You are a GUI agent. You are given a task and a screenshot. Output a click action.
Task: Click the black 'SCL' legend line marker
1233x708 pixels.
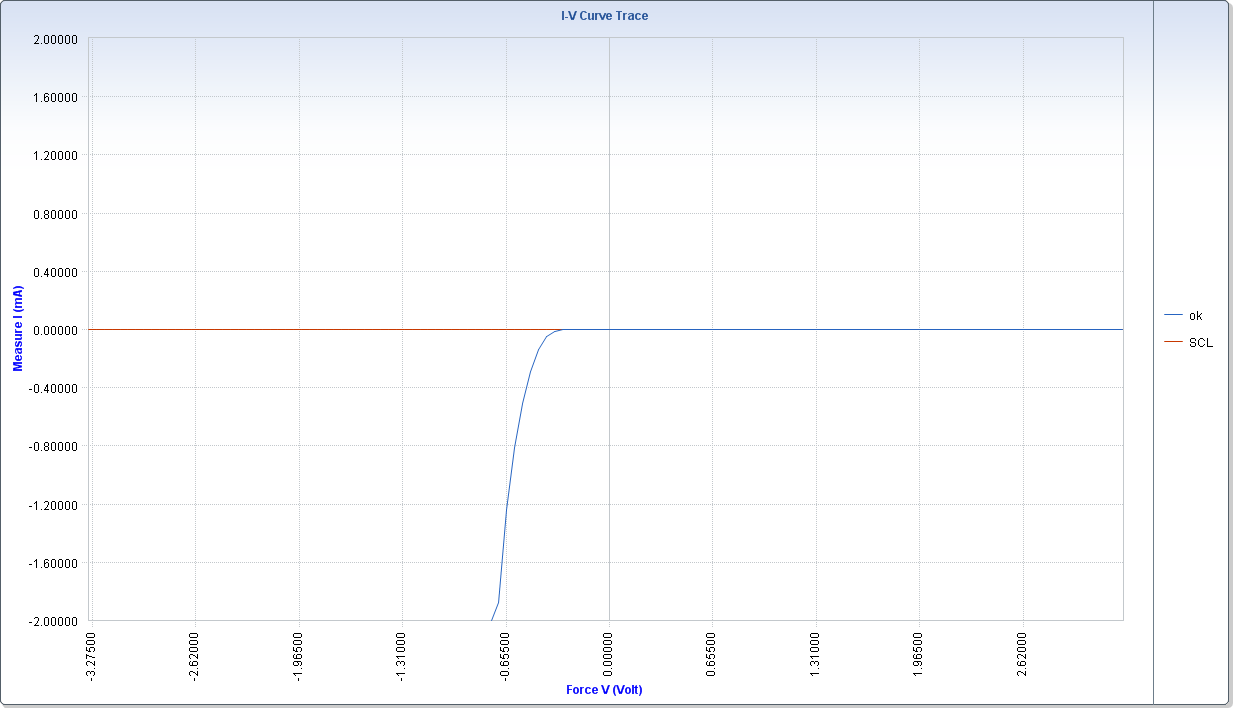click(x=1174, y=342)
